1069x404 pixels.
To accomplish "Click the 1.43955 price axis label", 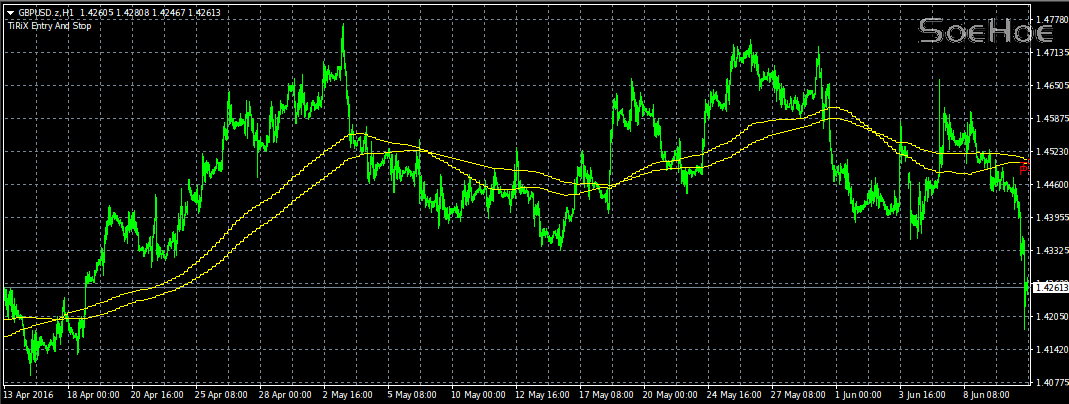I will click(x=1049, y=218).
